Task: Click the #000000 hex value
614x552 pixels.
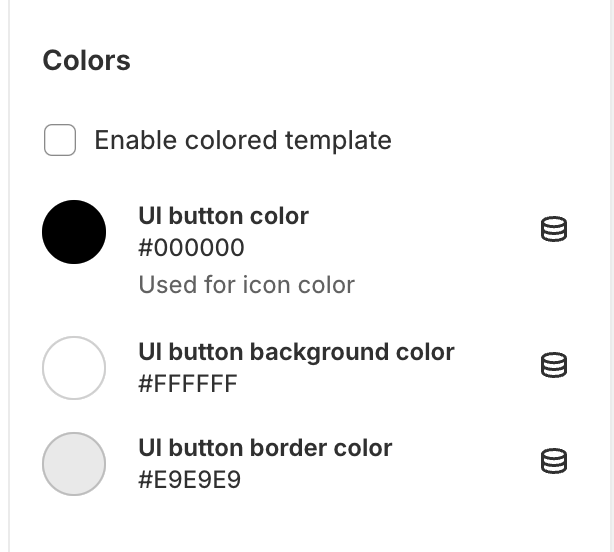Action: point(191,248)
